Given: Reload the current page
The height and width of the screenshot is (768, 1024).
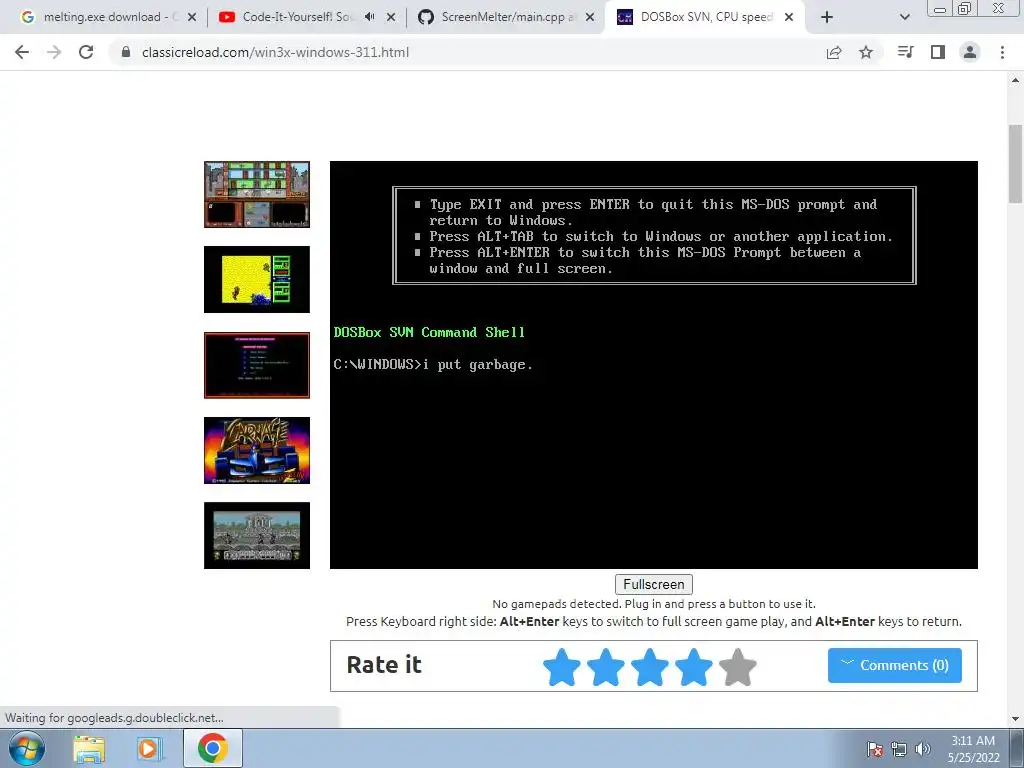Looking at the screenshot, I should point(86,52).
